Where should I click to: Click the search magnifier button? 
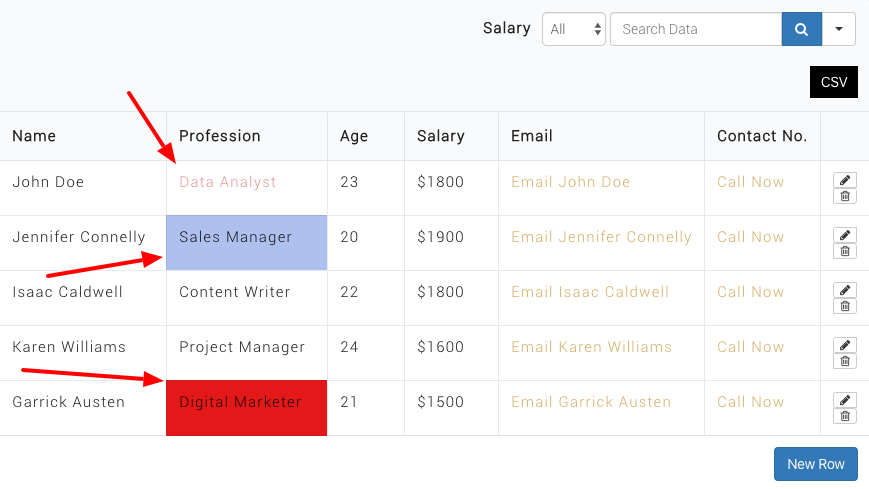[x=801, y=29]
